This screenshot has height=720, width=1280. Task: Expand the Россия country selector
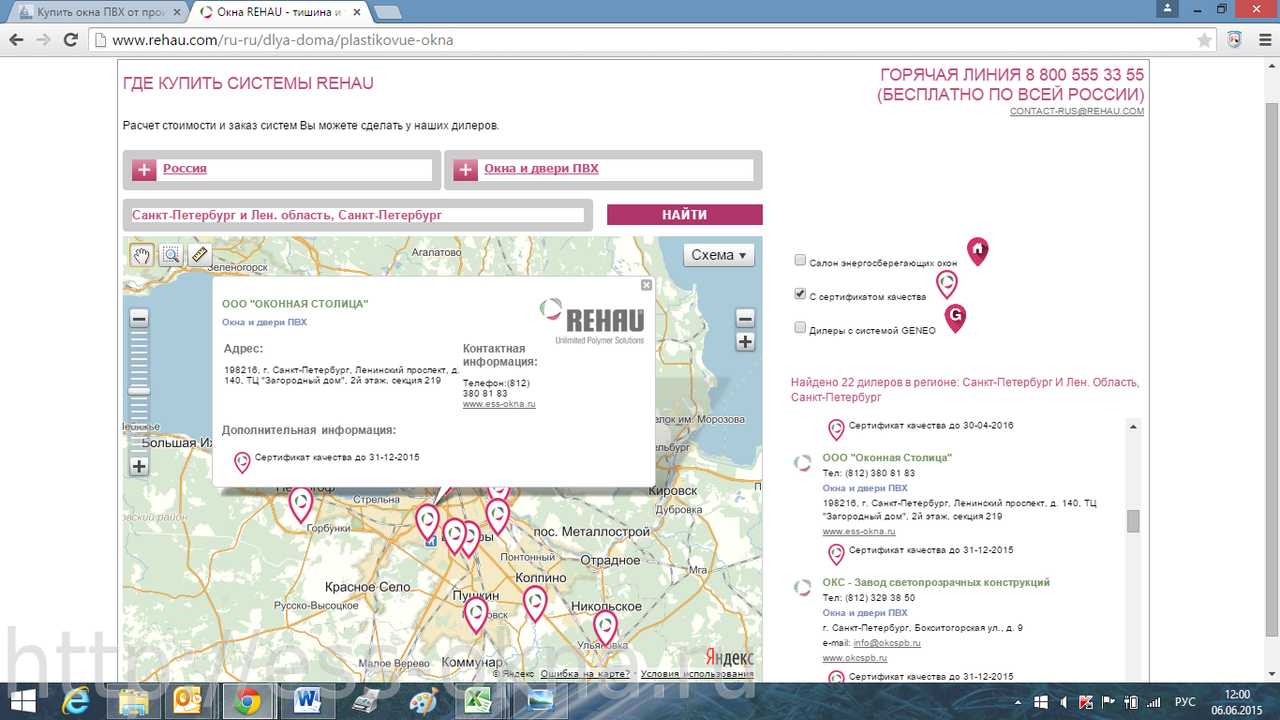(x=144, y=170)
